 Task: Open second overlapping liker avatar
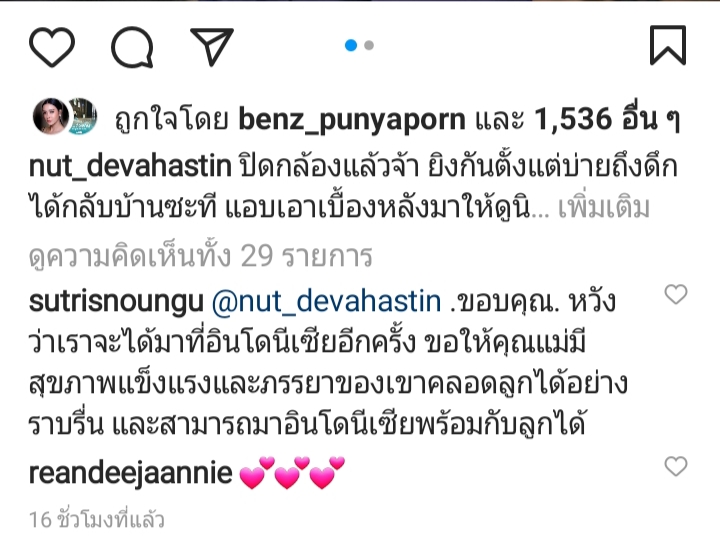[x=84, y=116]
